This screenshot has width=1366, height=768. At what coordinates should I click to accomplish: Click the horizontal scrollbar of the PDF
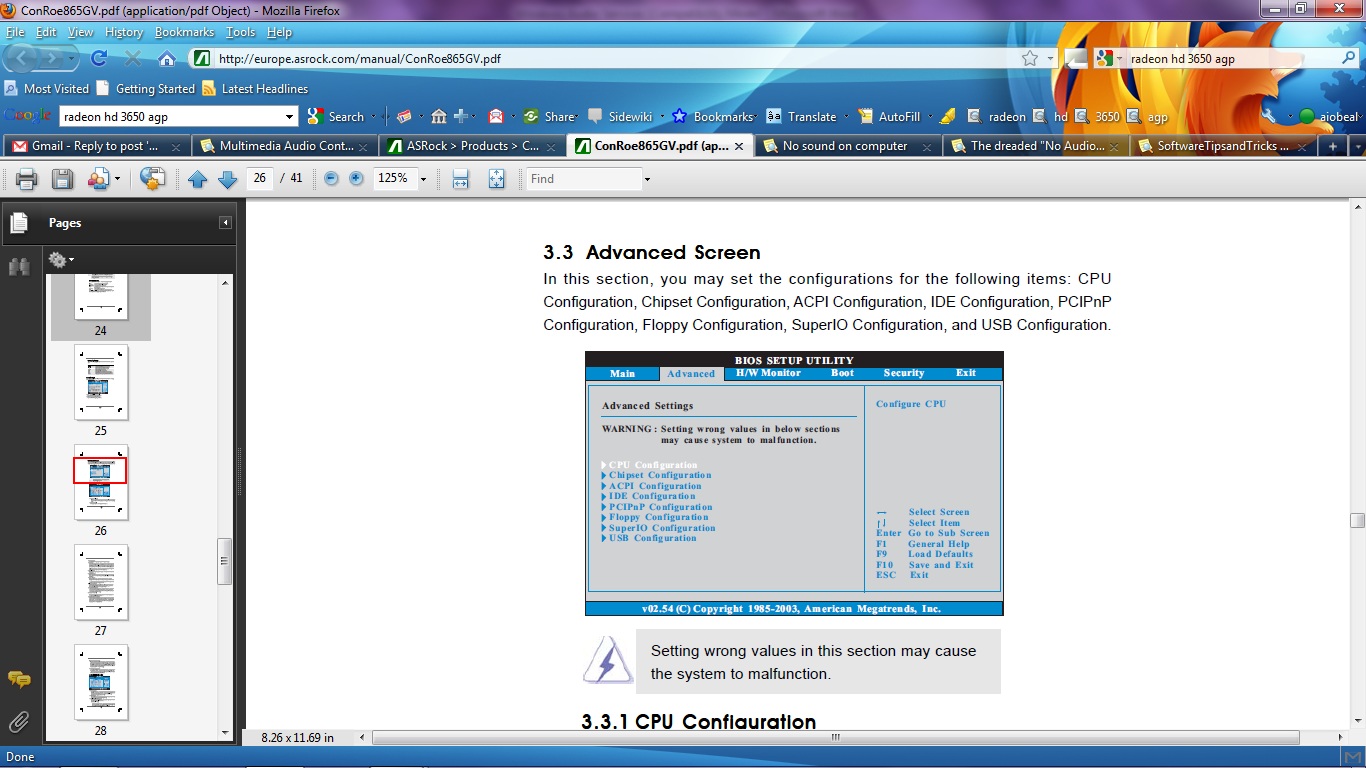pos(835,738)
